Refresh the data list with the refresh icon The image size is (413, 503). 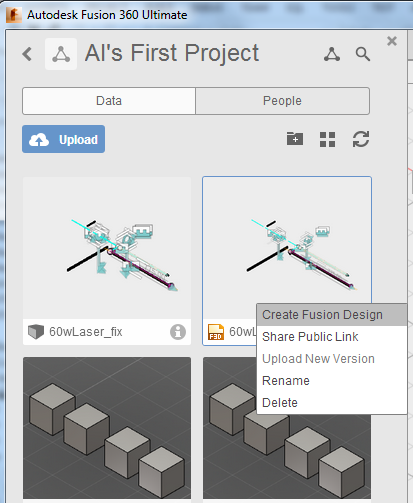pyautogui.click(x=361, y=139)
